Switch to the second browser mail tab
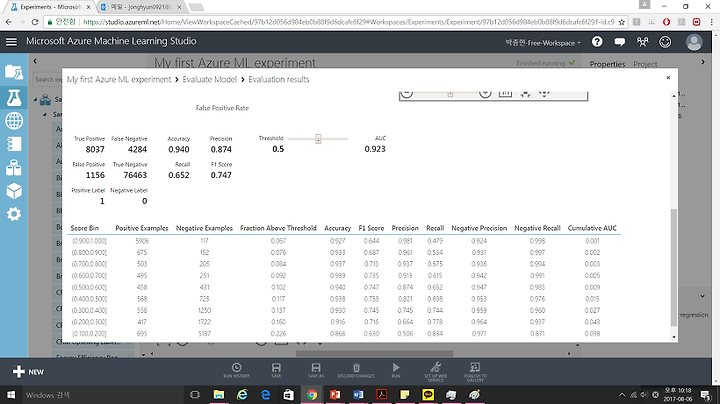This screenshot has height=404, width=720. point(141,7)
